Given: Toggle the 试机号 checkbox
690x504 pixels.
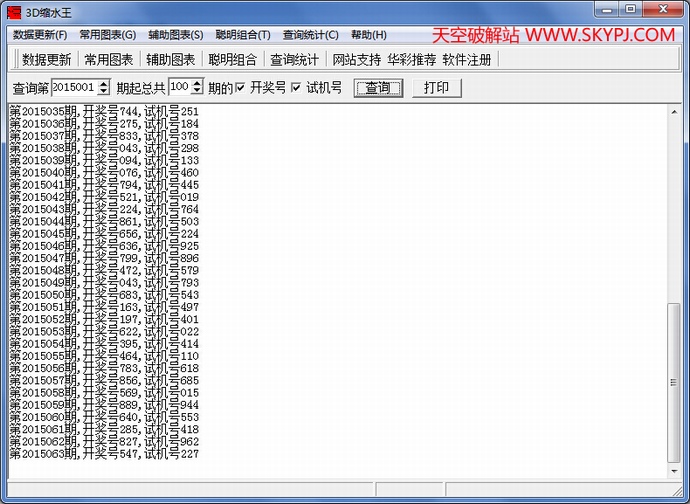Looking at the screenshot, I should [x=296, y=88].
